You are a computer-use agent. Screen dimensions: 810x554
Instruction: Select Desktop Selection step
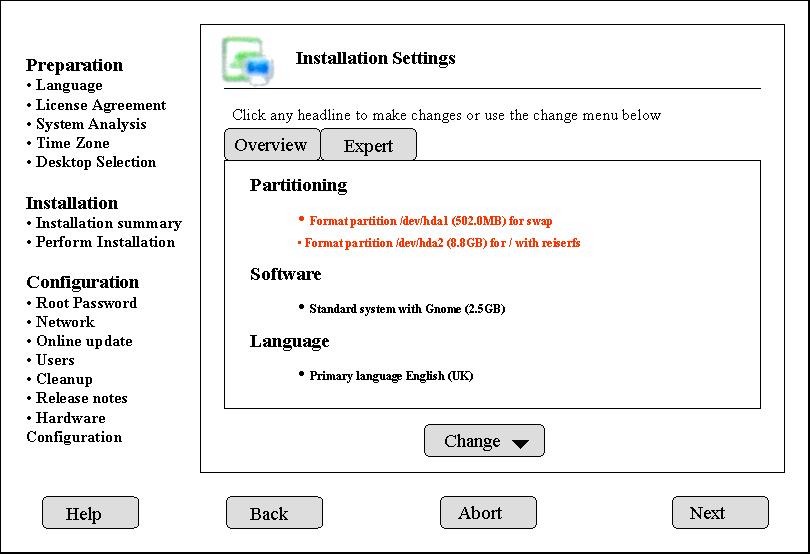click(x=91, y=162)
